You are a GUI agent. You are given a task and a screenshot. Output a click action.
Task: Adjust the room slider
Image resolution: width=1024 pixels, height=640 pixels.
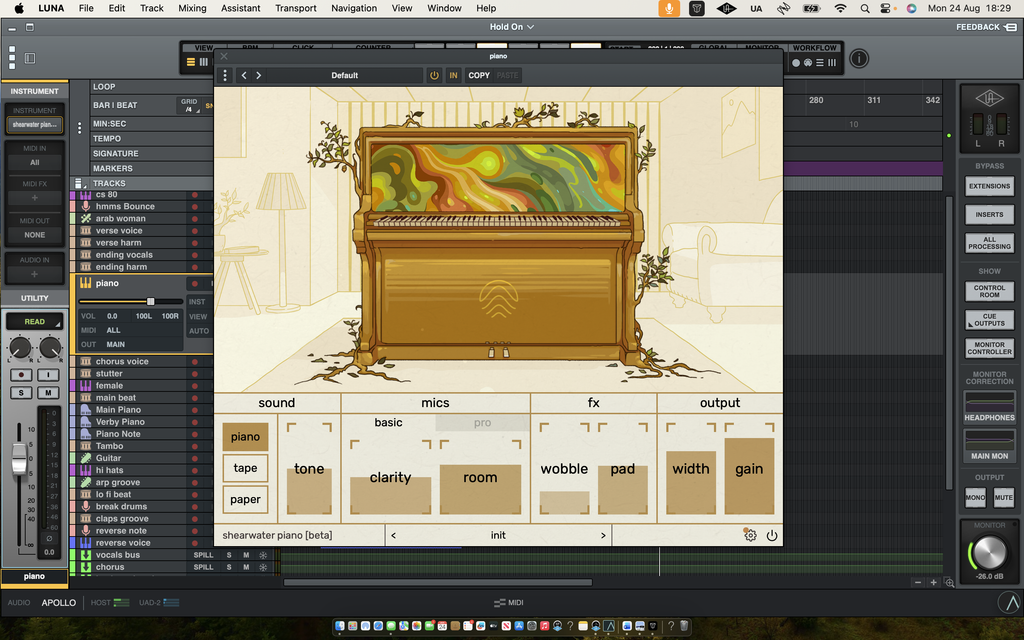pos(480,477)
